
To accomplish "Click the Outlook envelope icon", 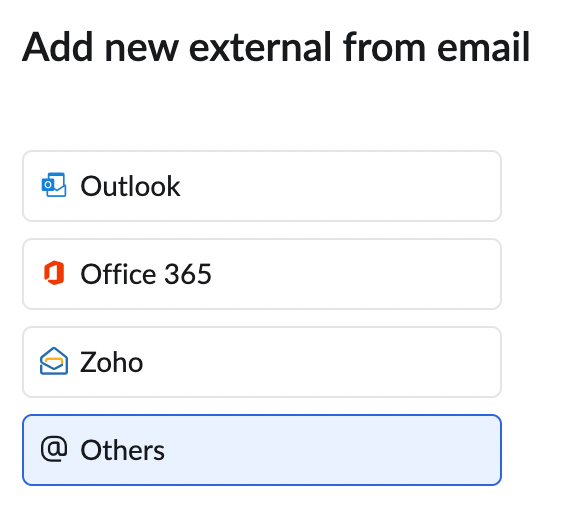I will (54, 185).
